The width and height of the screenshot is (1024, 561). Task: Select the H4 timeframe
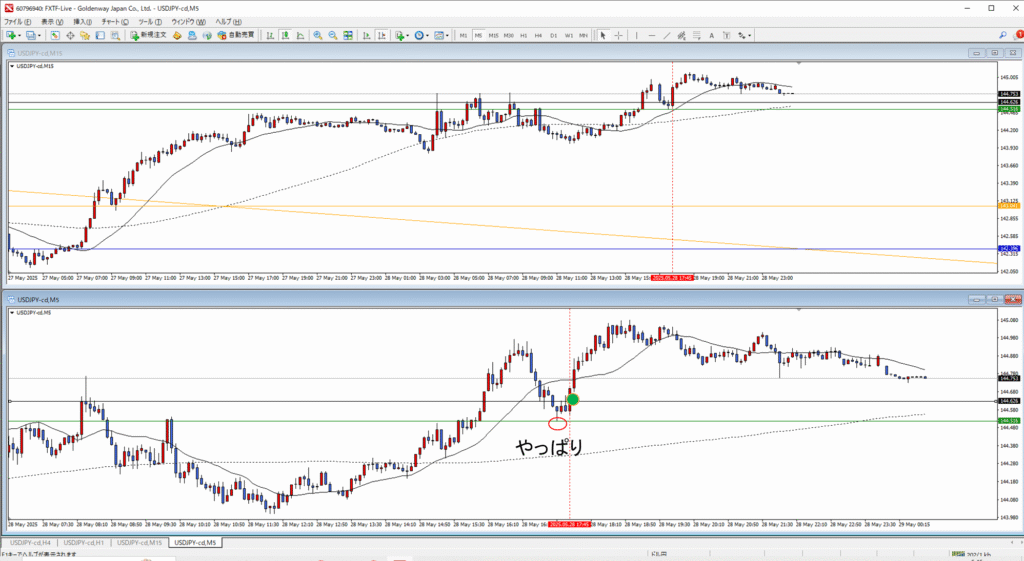(x=538, y=35)
